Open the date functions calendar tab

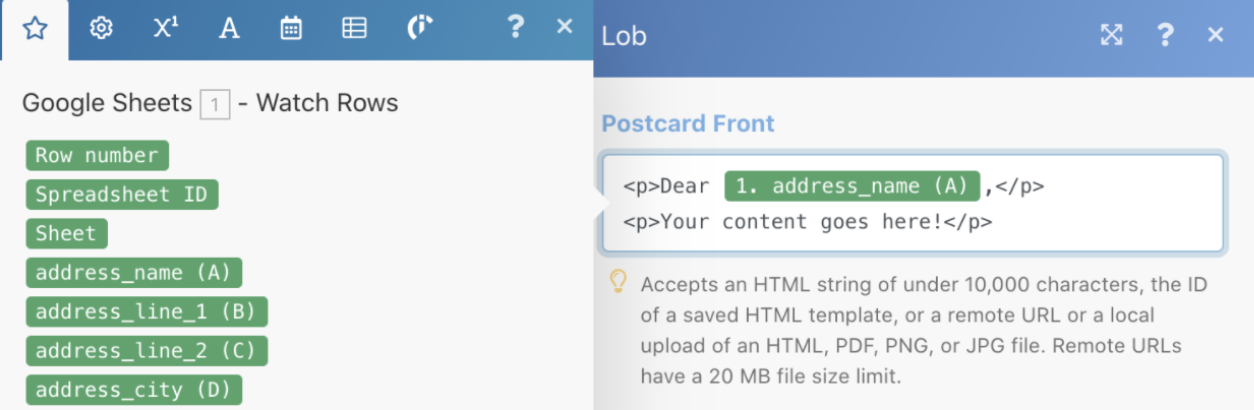(x=291, y=29)
